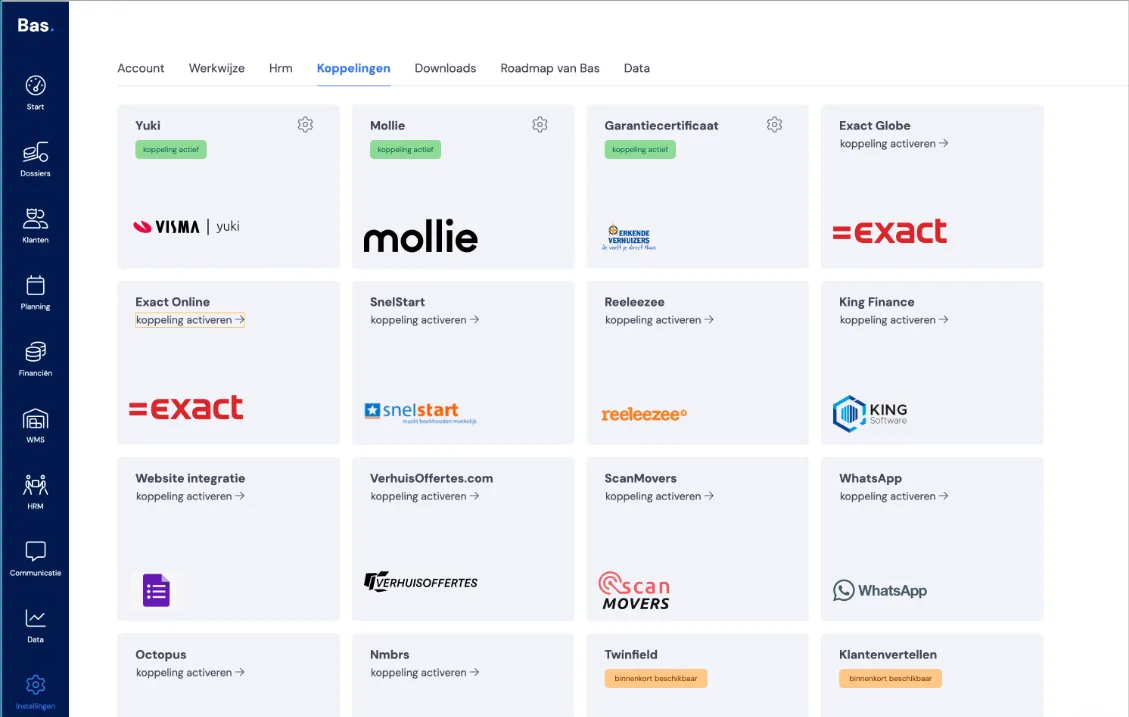Activate the Exact Globe koppeling
This screenshot has height=717, width=1129.
tap(894, 143)
